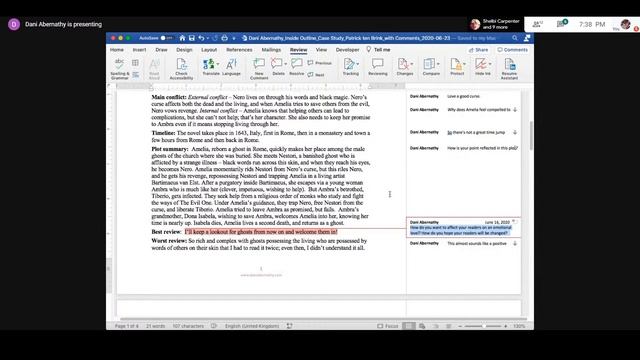Start Read Aloud

pyautogui.click(x=154, y=69)
